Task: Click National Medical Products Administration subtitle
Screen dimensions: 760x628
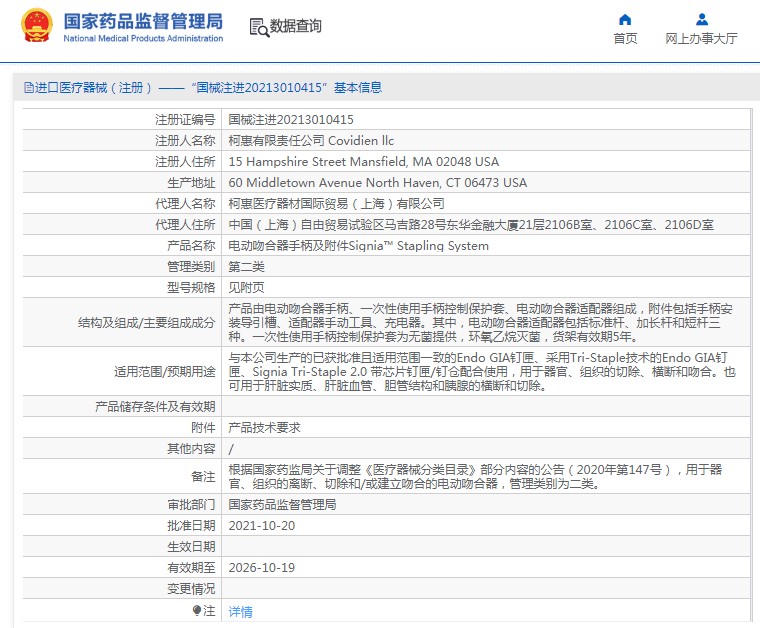Action: pyautogui.click(x=143, y=38)
